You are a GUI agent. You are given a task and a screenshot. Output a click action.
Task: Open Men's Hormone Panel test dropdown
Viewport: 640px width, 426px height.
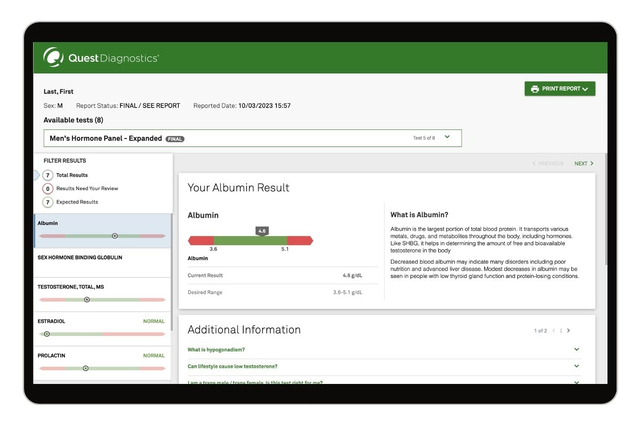tap(447, 137)
